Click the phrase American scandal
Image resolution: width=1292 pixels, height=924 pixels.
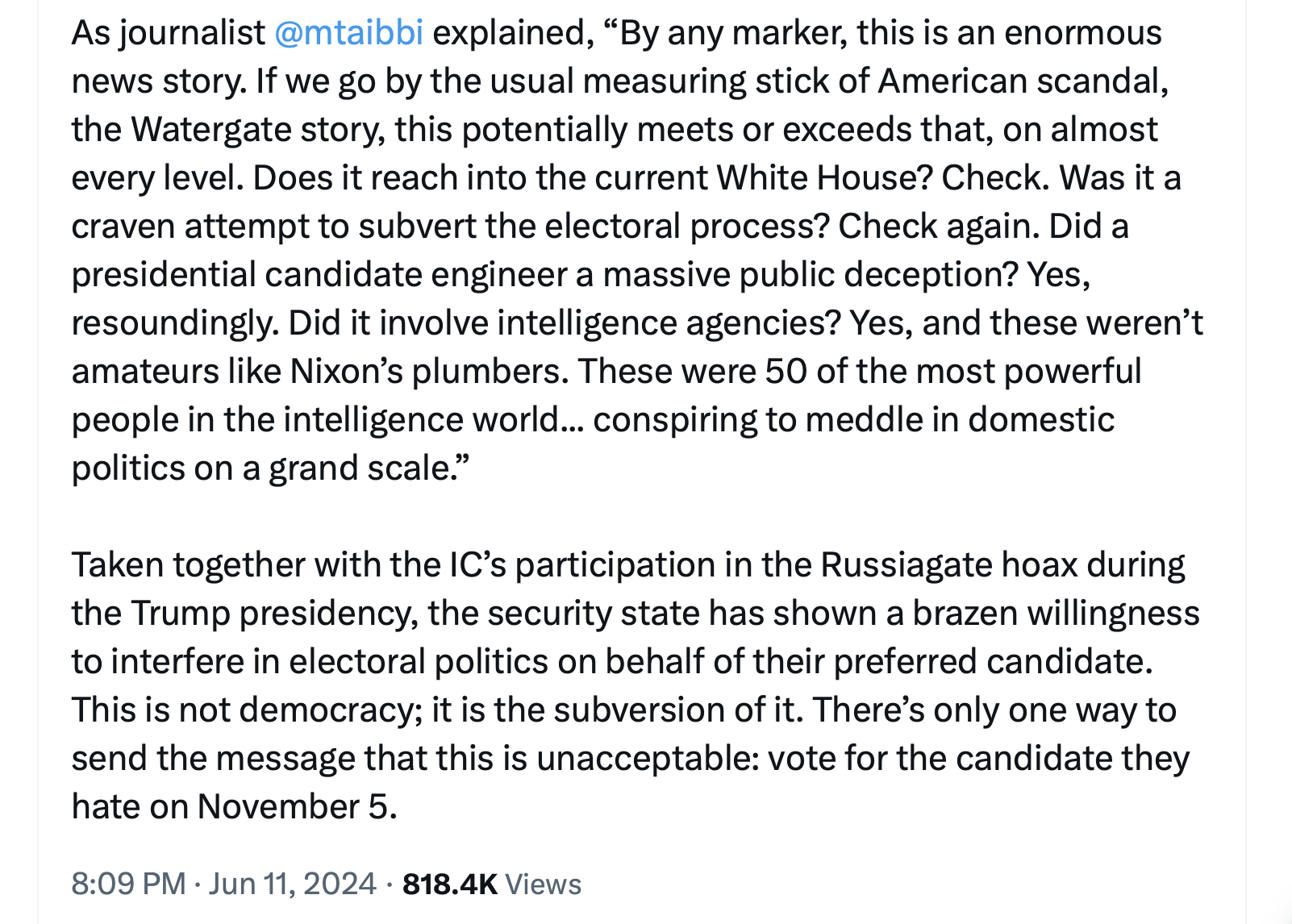coord(1023,81)
